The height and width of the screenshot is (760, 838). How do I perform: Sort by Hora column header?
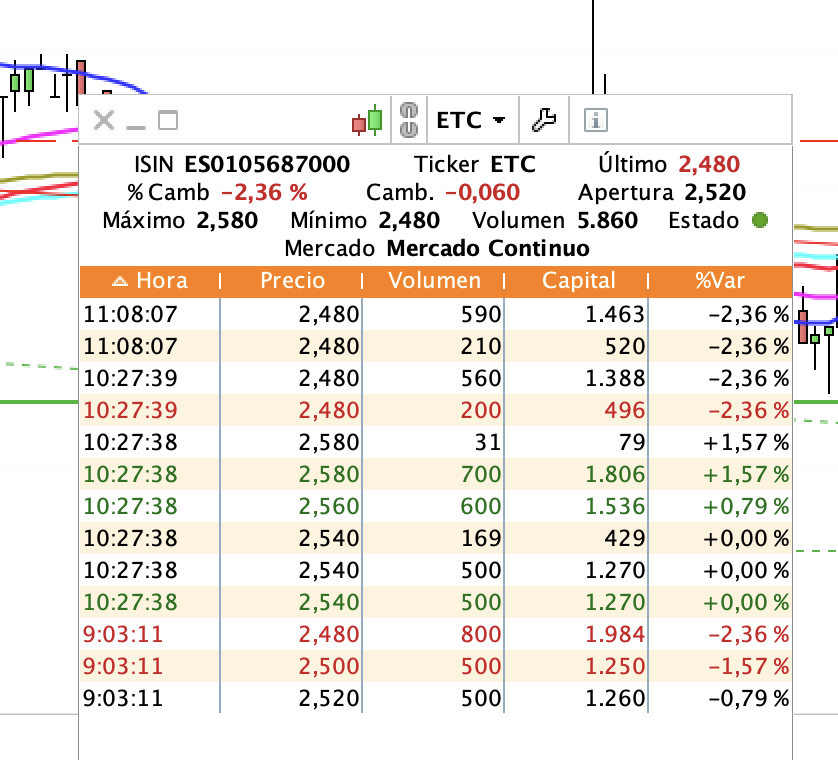pos(150,281)
